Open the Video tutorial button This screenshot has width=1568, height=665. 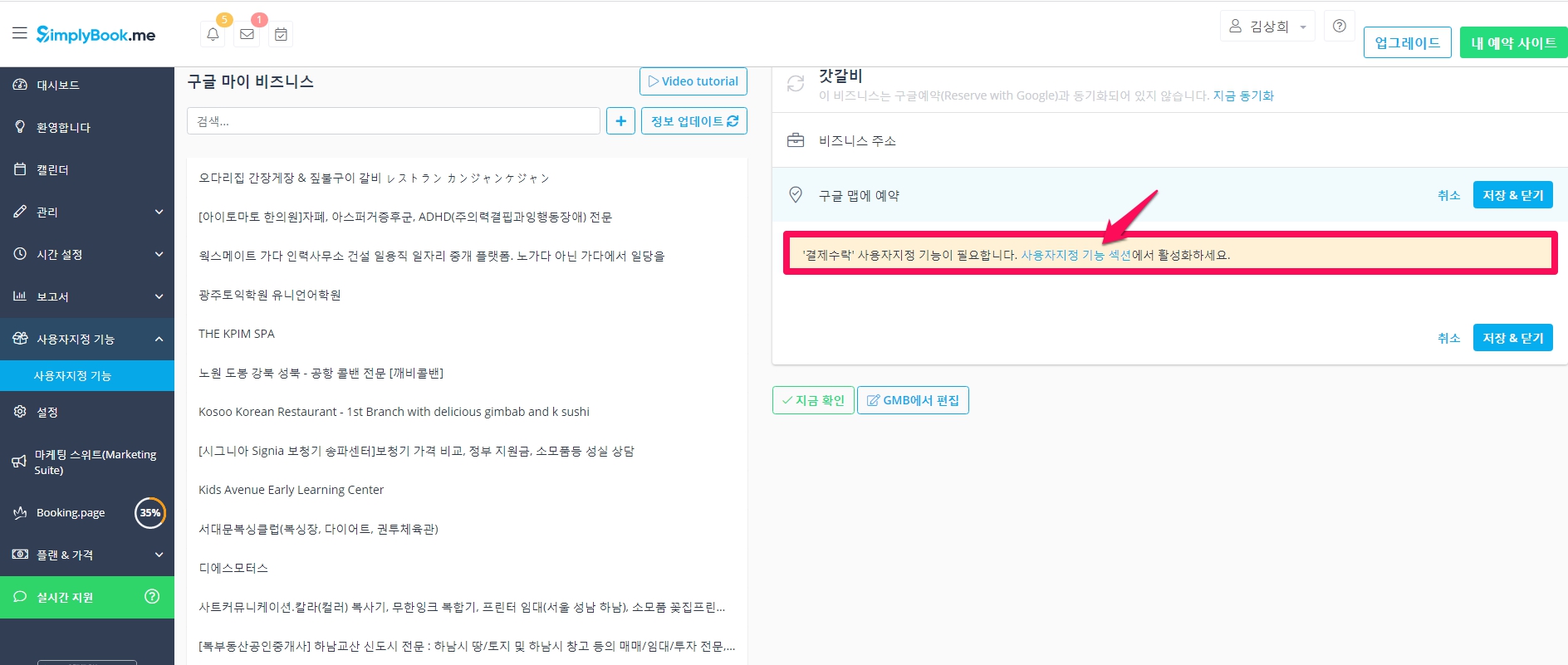coord(693,81)
